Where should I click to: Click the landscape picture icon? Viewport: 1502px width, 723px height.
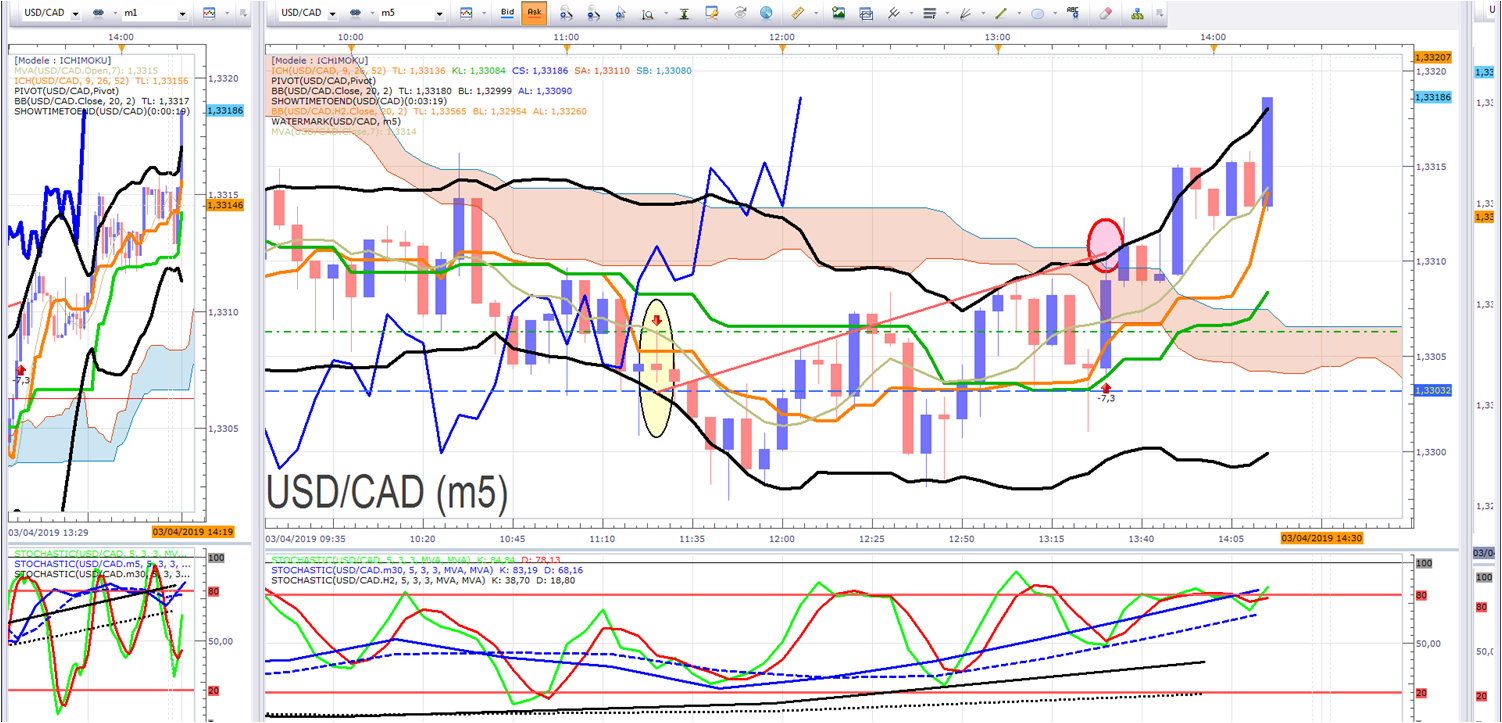point(838,14)
